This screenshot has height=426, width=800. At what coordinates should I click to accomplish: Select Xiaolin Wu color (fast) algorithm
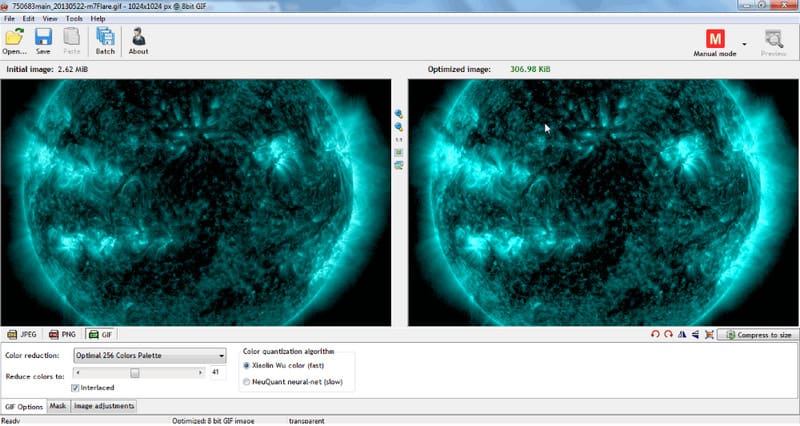click(x=247, y=365)
